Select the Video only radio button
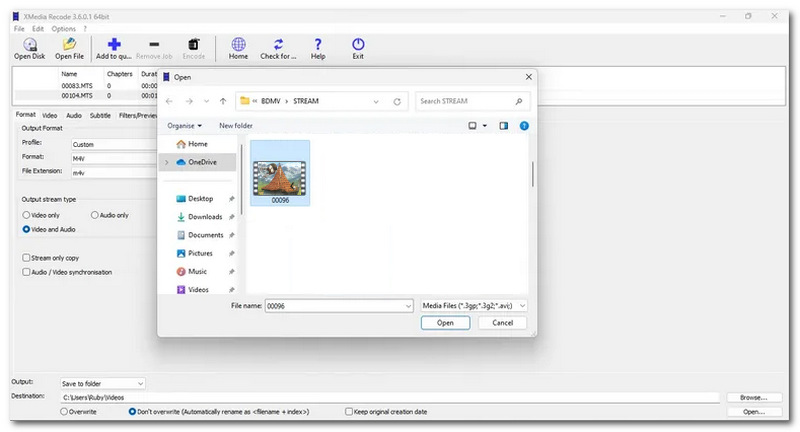The width and height of the screenshot is (800, 432). point(26,215)
